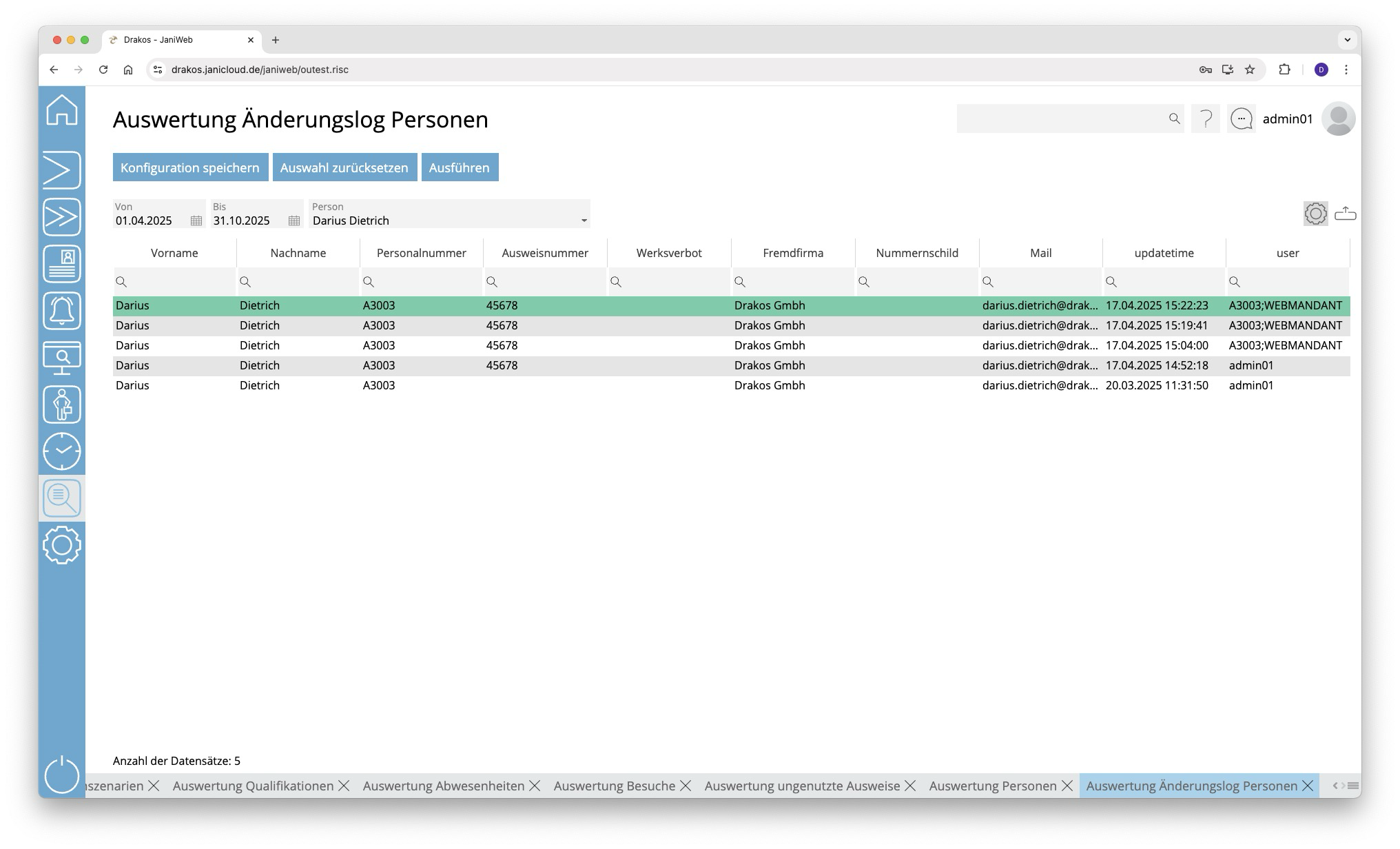Open the Von date calendar picker

196,221
